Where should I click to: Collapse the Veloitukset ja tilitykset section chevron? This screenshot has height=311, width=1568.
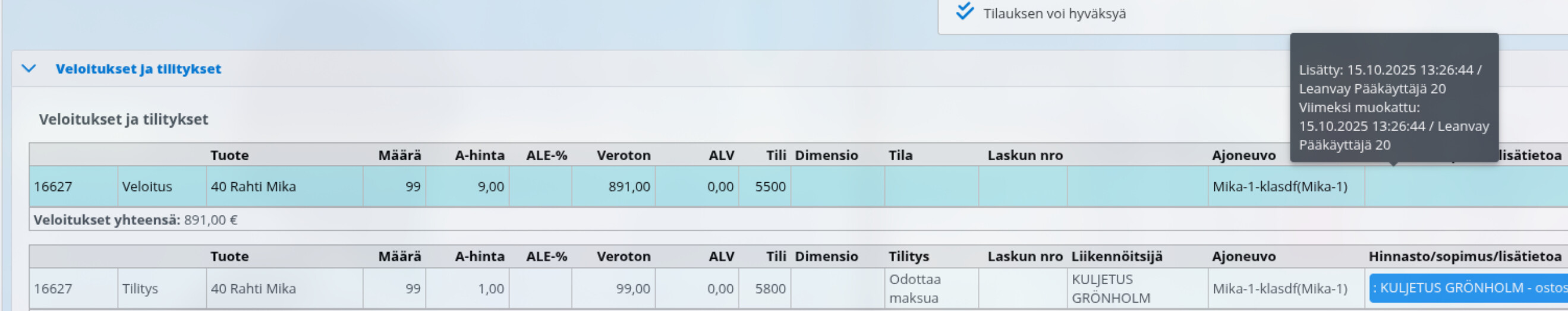(x=29, y=69)
